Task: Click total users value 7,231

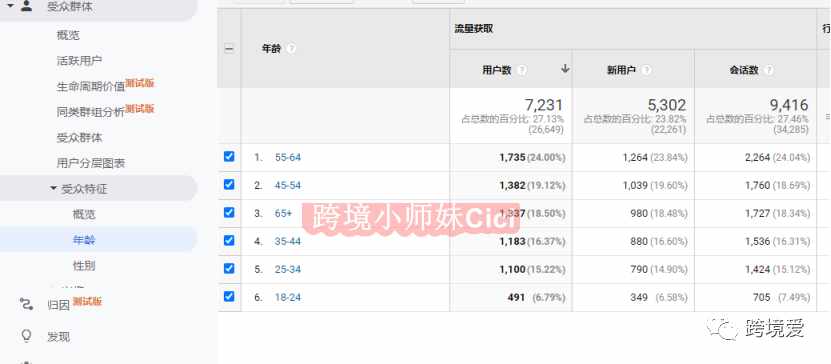Action: coord(544,105)
